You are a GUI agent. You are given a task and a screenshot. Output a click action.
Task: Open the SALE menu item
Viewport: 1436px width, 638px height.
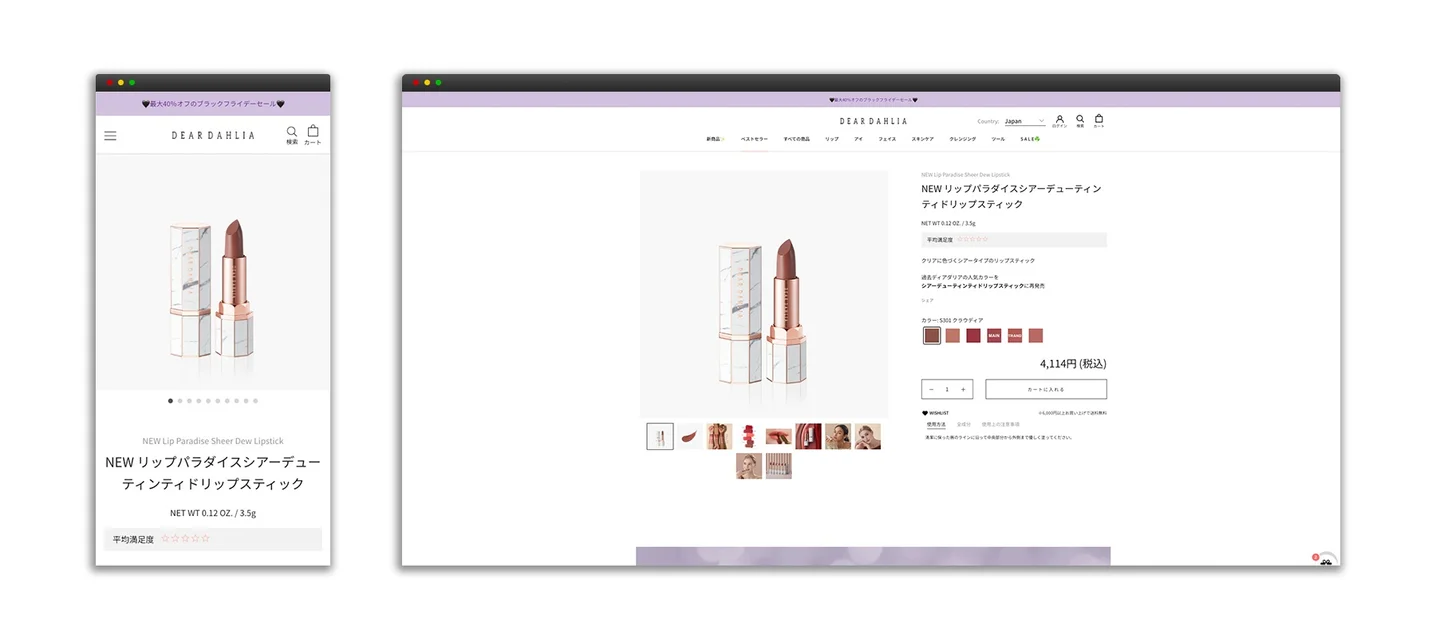pyautogui.click(x=1030, y=139)
